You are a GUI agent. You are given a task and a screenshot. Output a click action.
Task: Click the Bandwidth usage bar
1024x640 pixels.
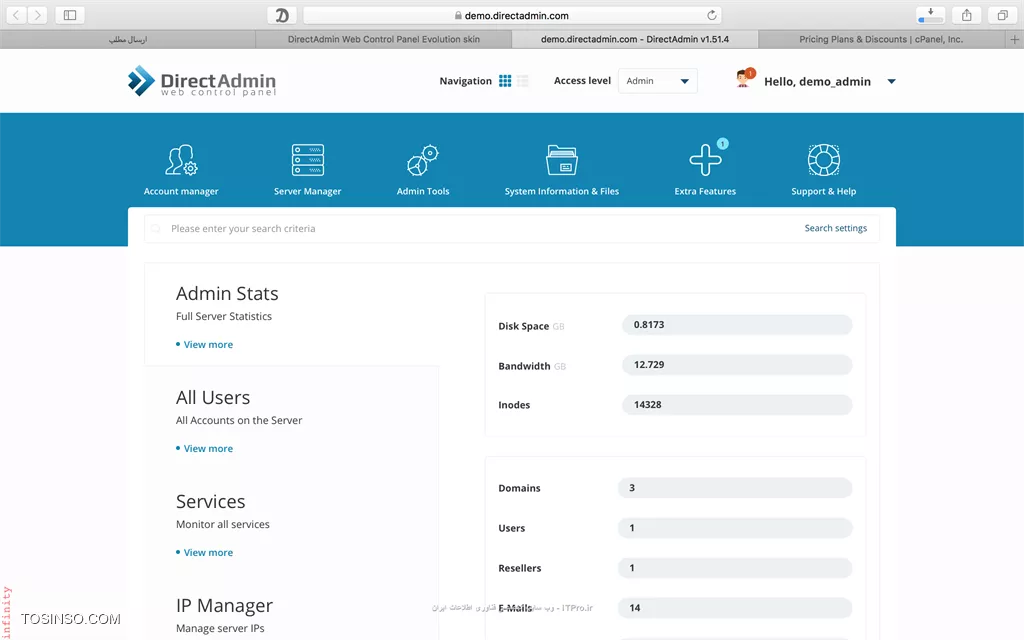click(x=737, y=364)
